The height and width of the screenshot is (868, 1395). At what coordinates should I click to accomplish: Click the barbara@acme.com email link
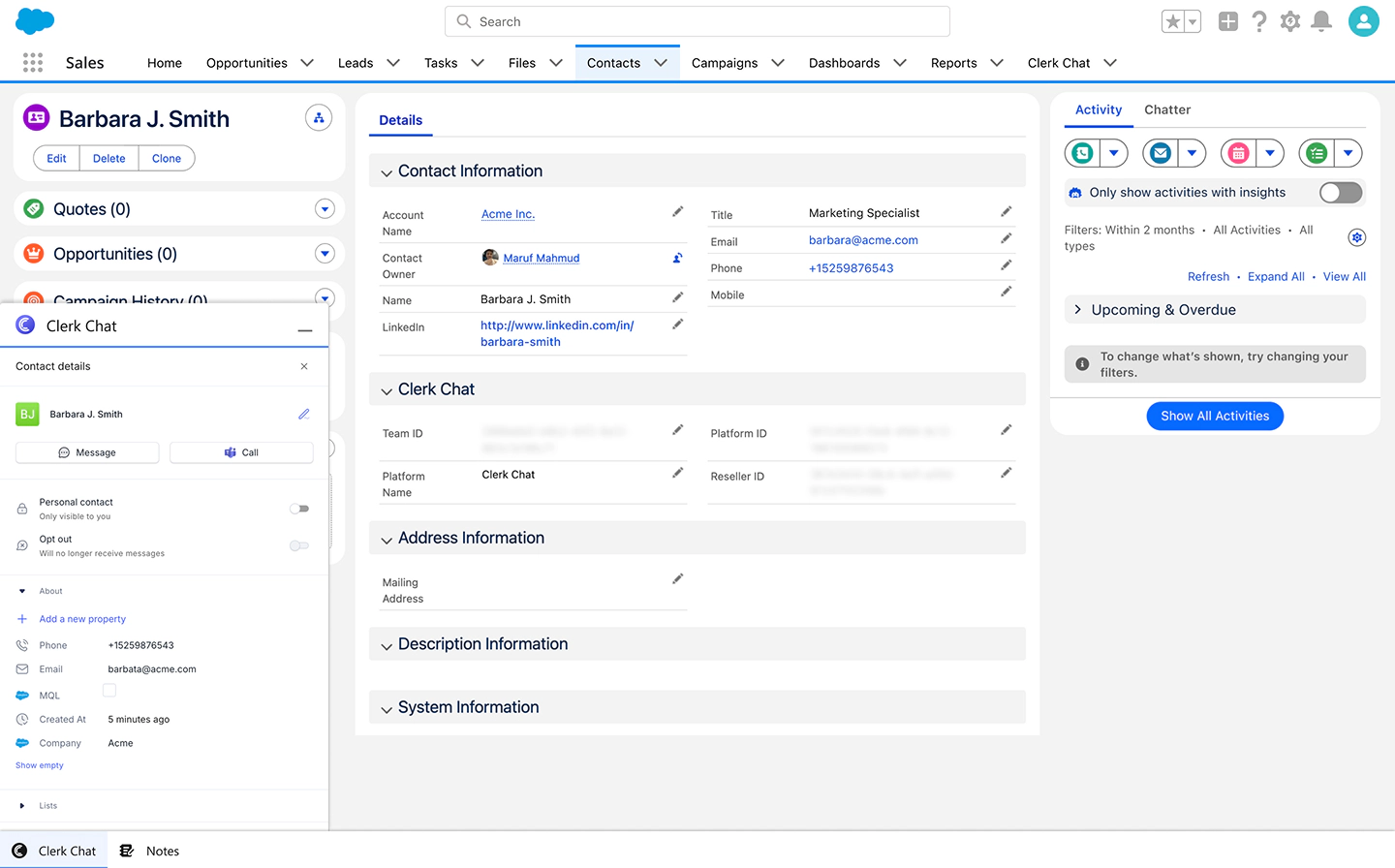(x=864, y=240)
